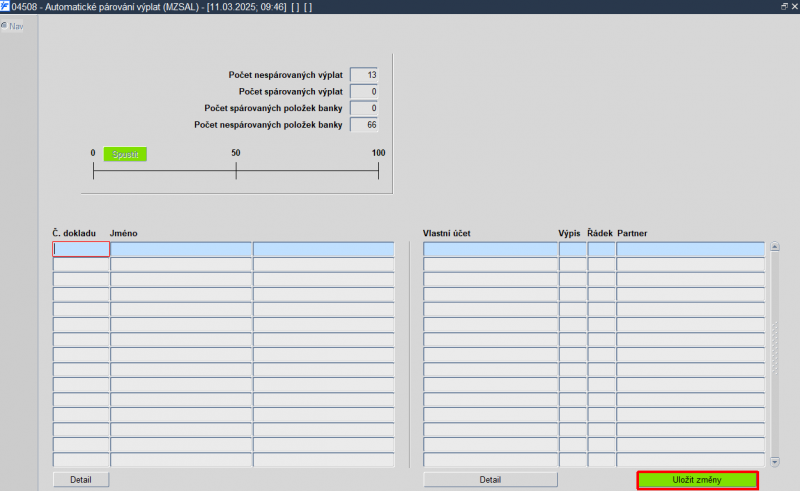This screenshot has width=800, height=491.
Task: Click the Uložit změny button
Action: coord(697,480)
